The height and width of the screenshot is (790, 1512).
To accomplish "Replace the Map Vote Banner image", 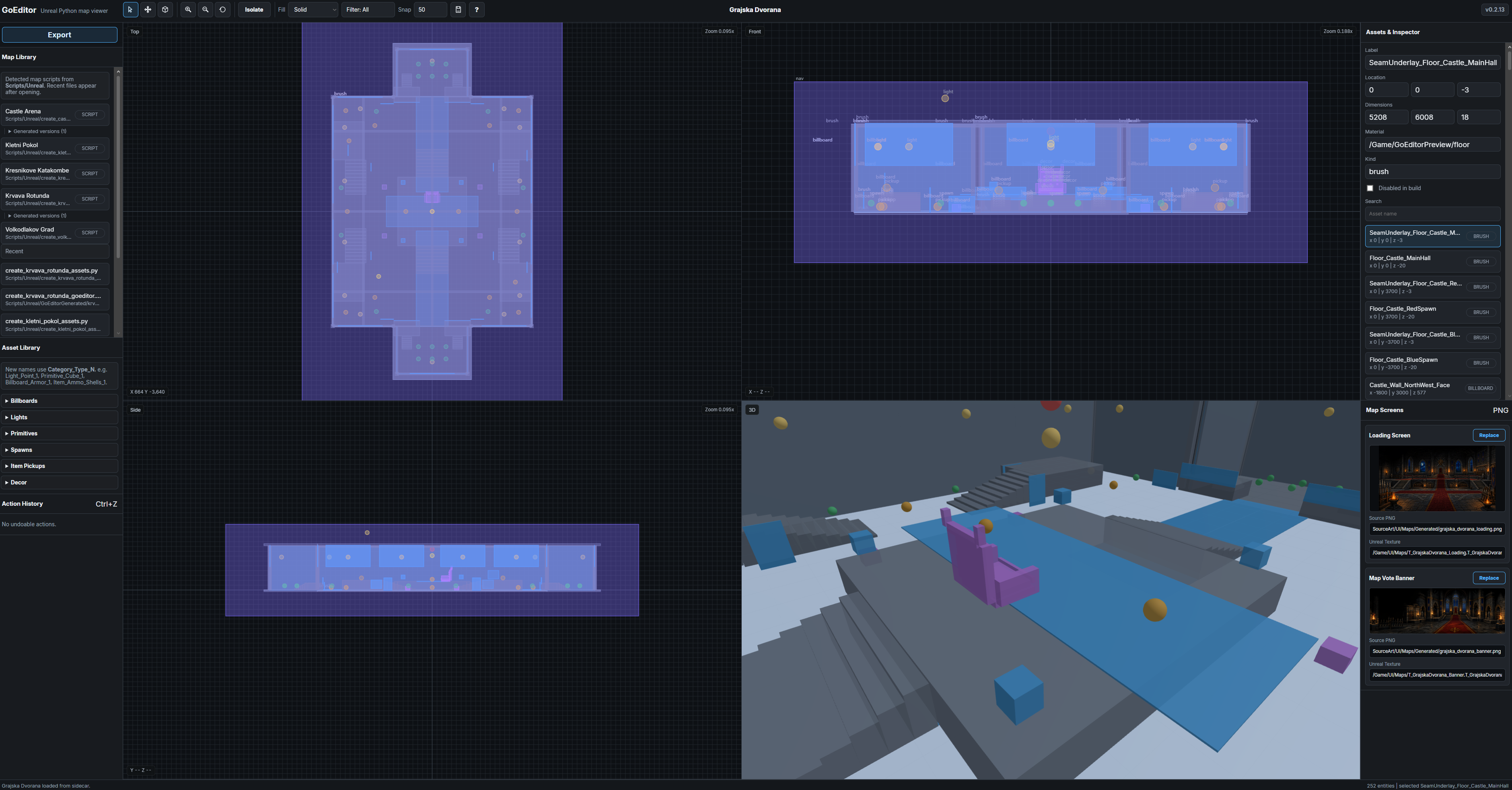I will pos(1489,578).
